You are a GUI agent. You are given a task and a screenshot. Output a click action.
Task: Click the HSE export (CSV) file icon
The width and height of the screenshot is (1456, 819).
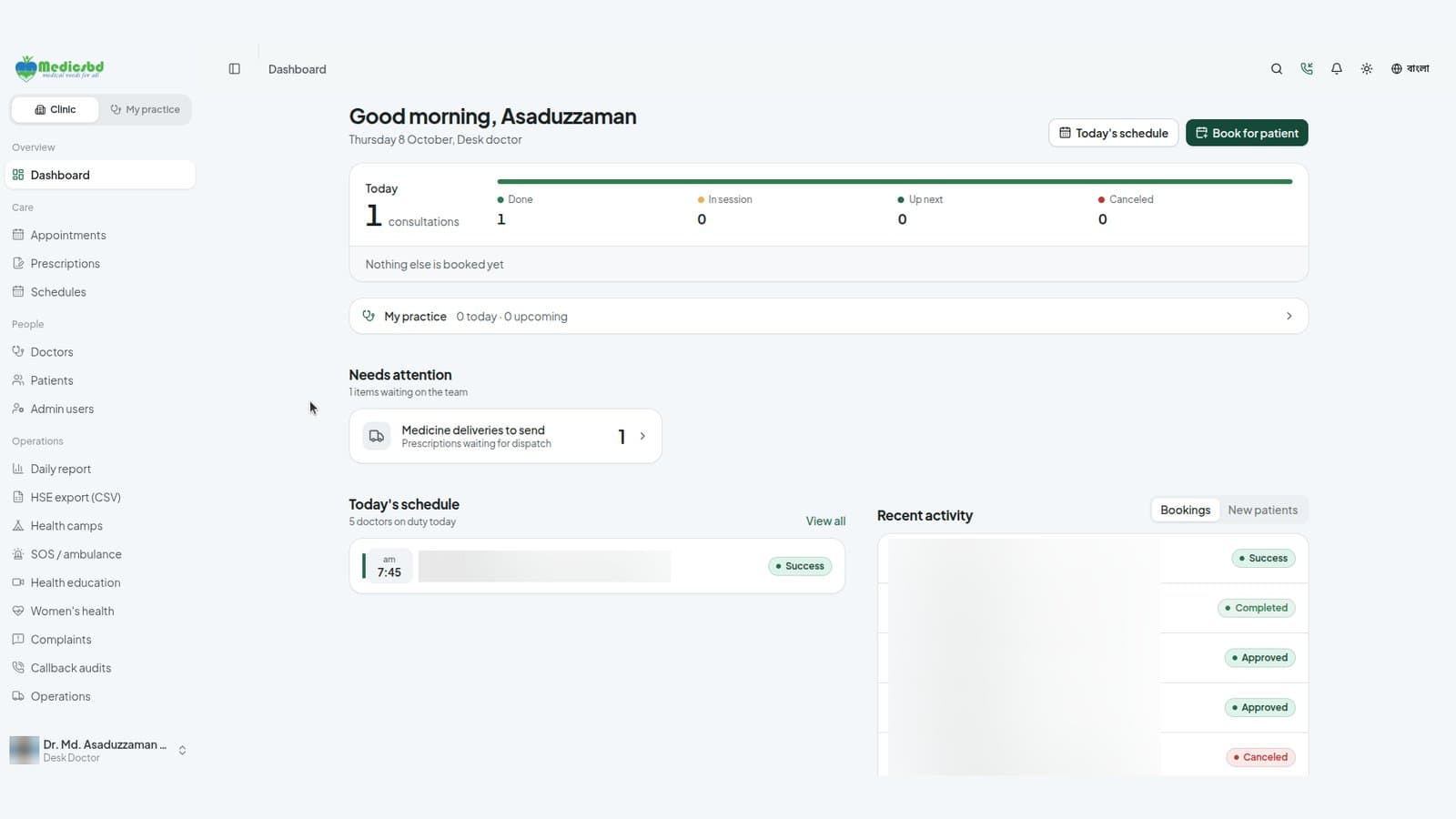pyautogui.click(x=18, y=497)
